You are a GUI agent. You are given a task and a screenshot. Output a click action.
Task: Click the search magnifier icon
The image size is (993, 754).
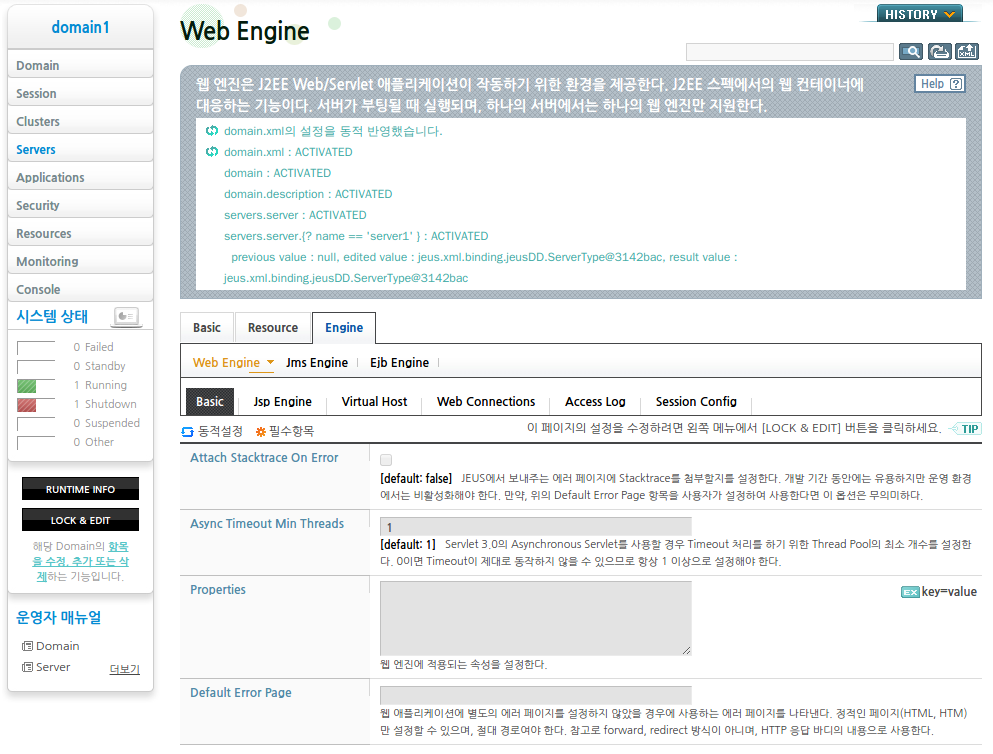tap(911, 51)
